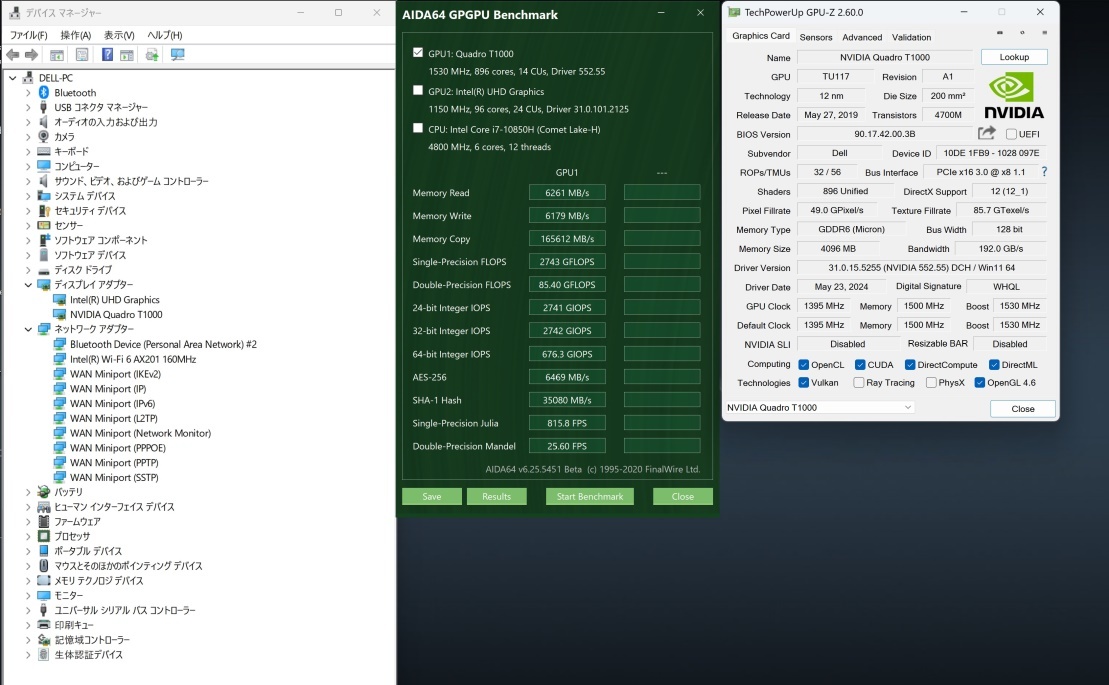Select Intel(R) Wi-Fi 6 AX201 160MHz adapter
This screenshot has height=685, width=1109.
click(133, 359)
